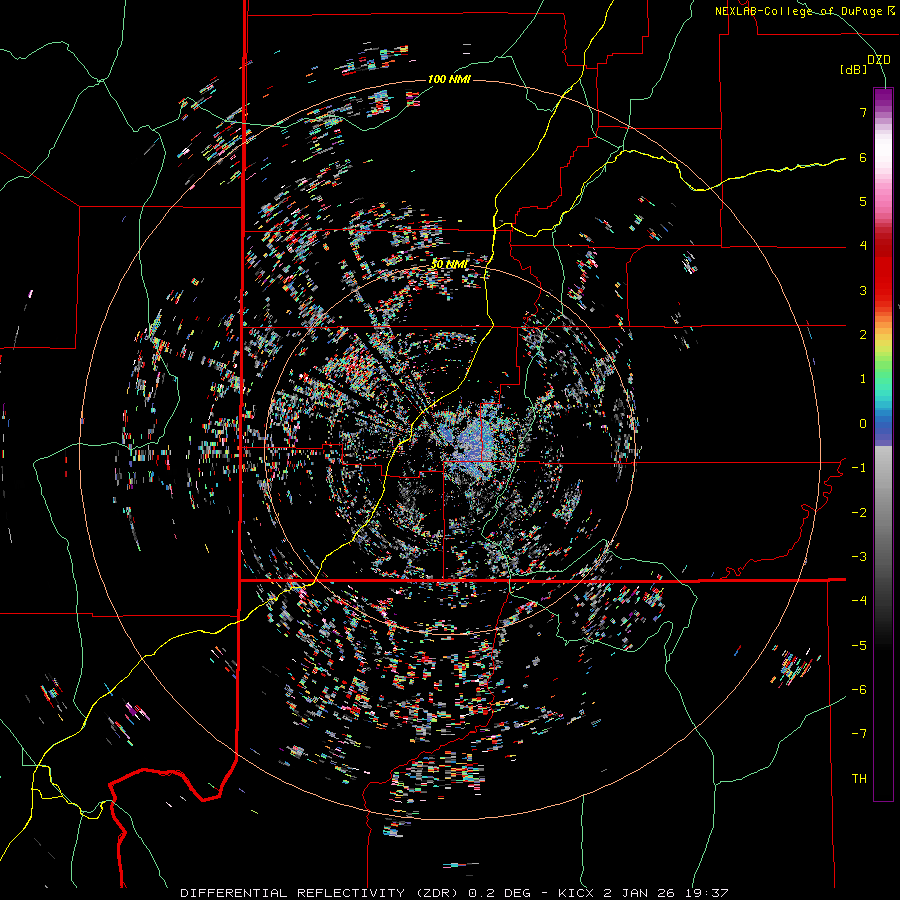Select the -7 dB scale tick label
Viewport: 900px width, 900px height.
click(859, 734)
